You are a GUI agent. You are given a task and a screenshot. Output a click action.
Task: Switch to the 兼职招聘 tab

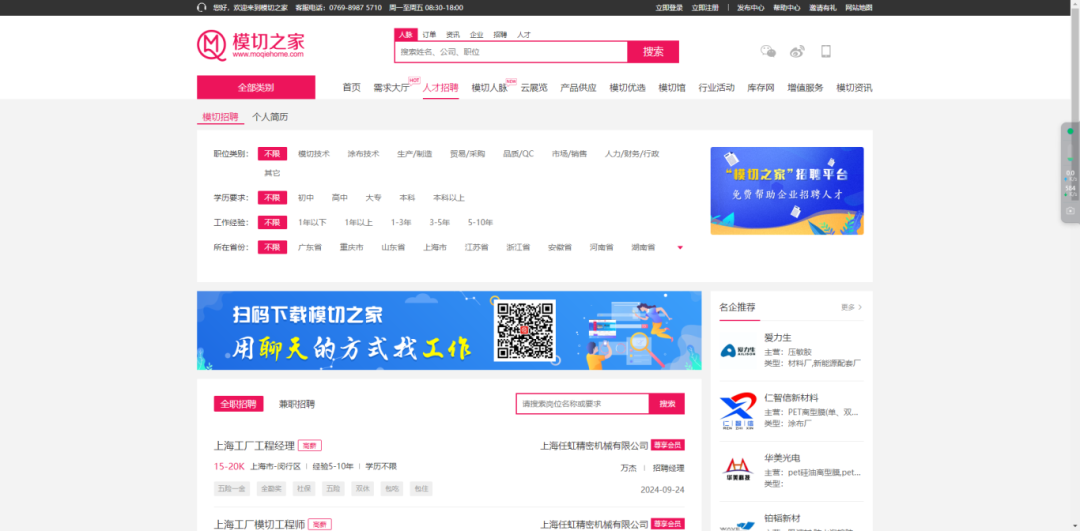tap(296, 404)
